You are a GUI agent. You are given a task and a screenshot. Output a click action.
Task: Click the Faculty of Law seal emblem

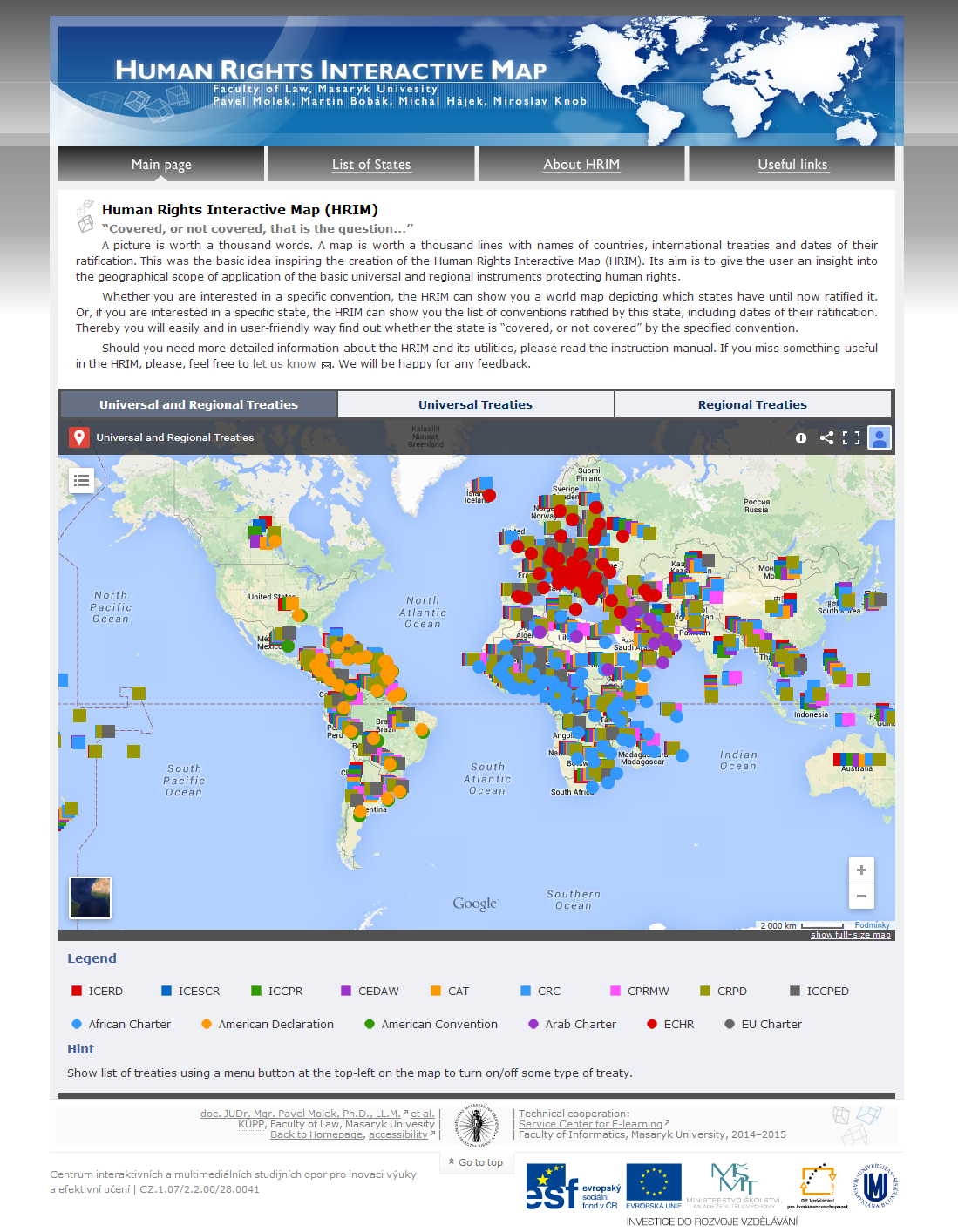(x=477, y=1124)
